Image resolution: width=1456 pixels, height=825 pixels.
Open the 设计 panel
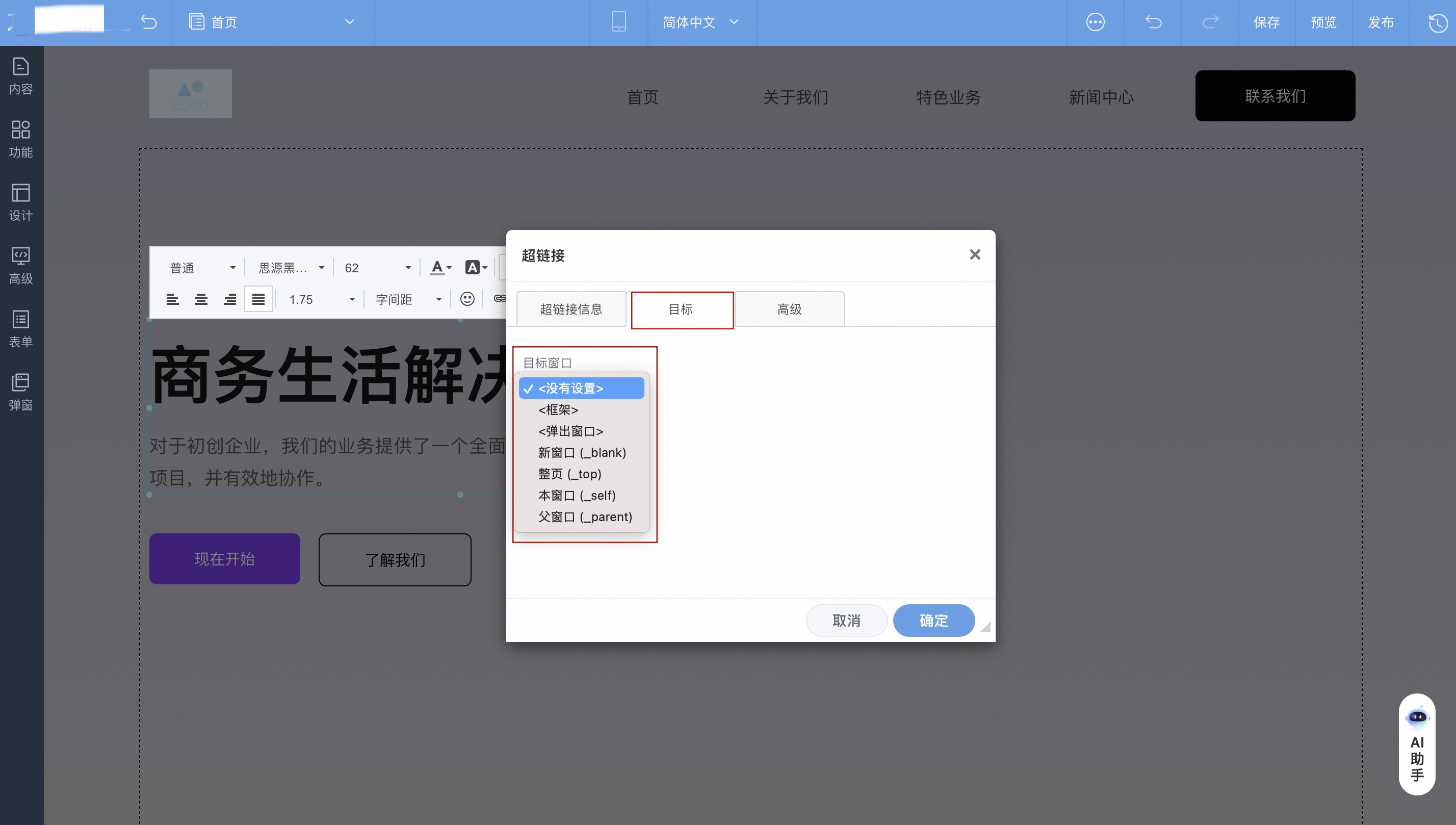(x=21, y=202)
